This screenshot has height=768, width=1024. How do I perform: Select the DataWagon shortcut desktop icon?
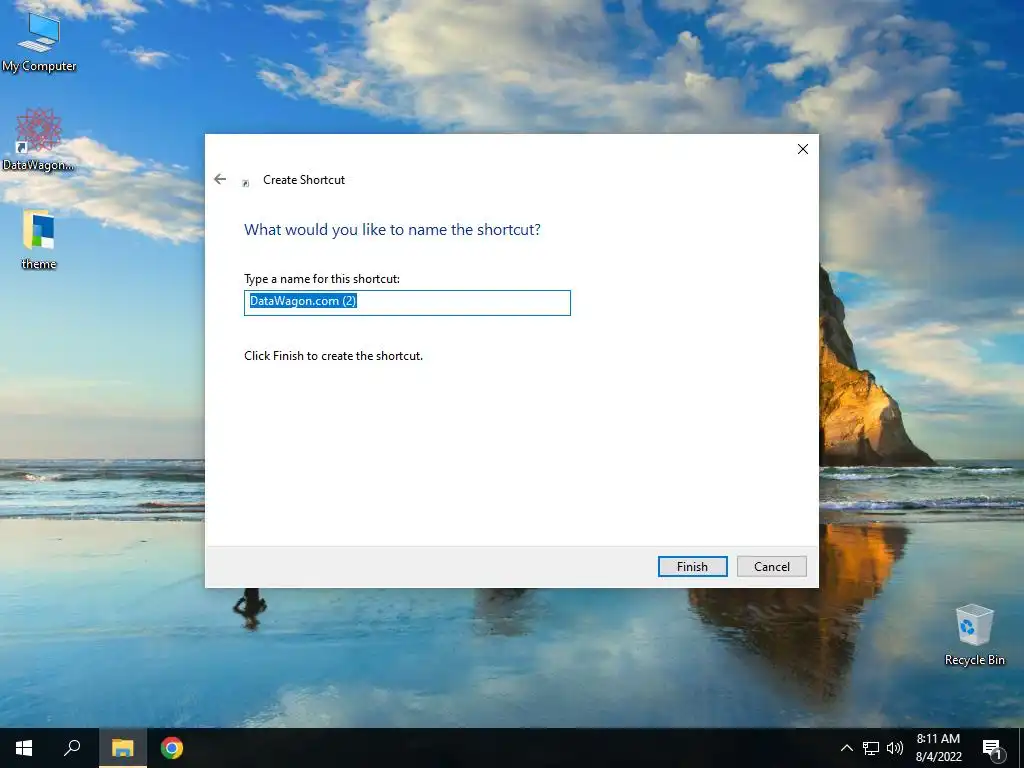[x=39, y=140]
